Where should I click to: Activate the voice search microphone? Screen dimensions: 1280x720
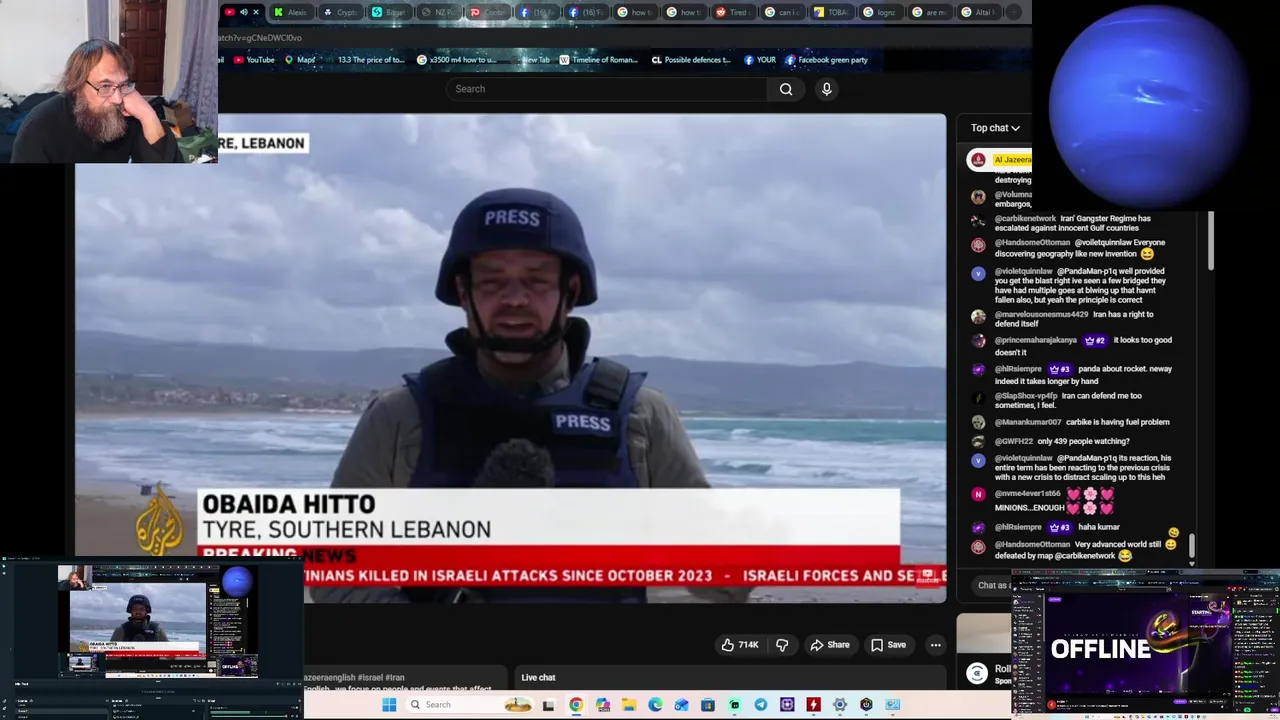pyautogui.click(x=826, y=89)
